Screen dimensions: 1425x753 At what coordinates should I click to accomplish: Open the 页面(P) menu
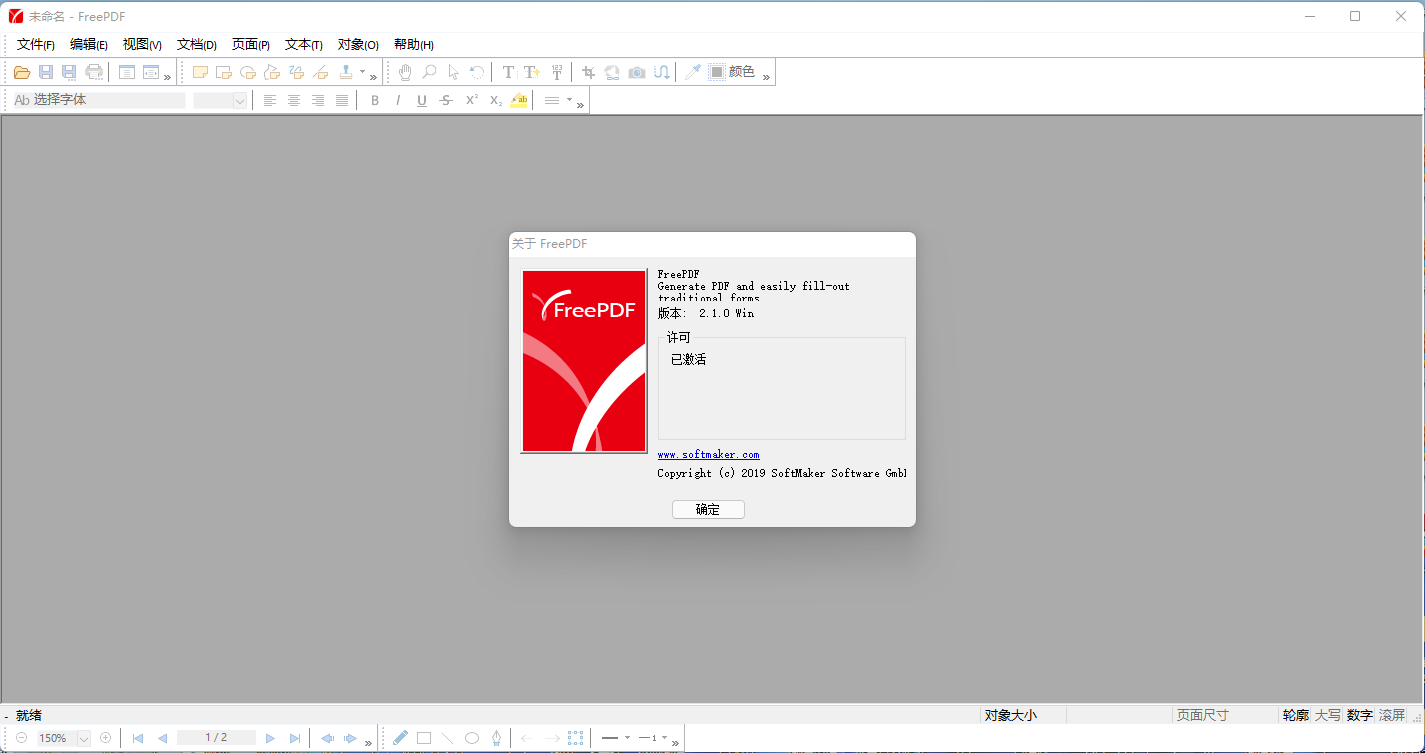click(x=251, y=45)
